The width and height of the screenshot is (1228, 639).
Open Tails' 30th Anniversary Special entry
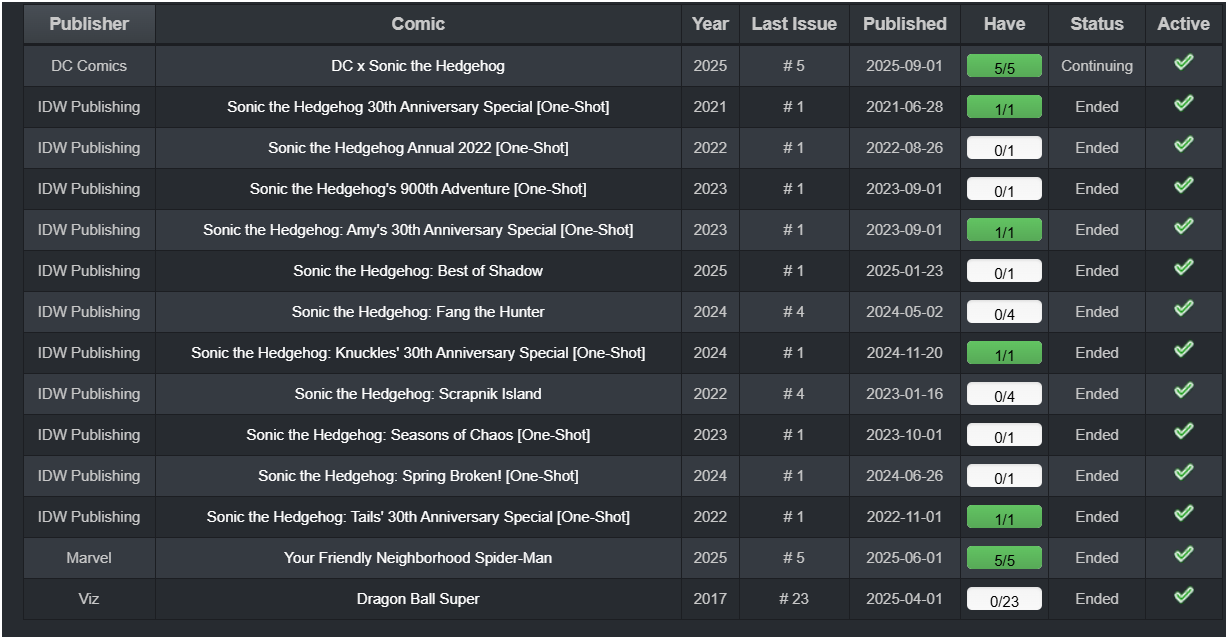pyautogui.click(x=418, y=517)
